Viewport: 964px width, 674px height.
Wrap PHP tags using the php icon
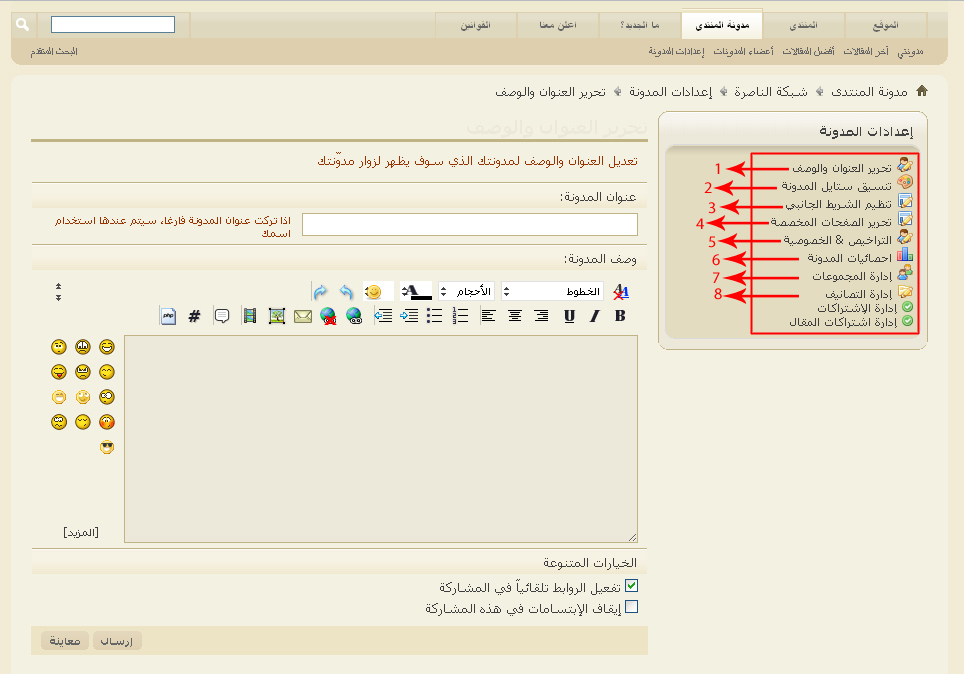168,316
